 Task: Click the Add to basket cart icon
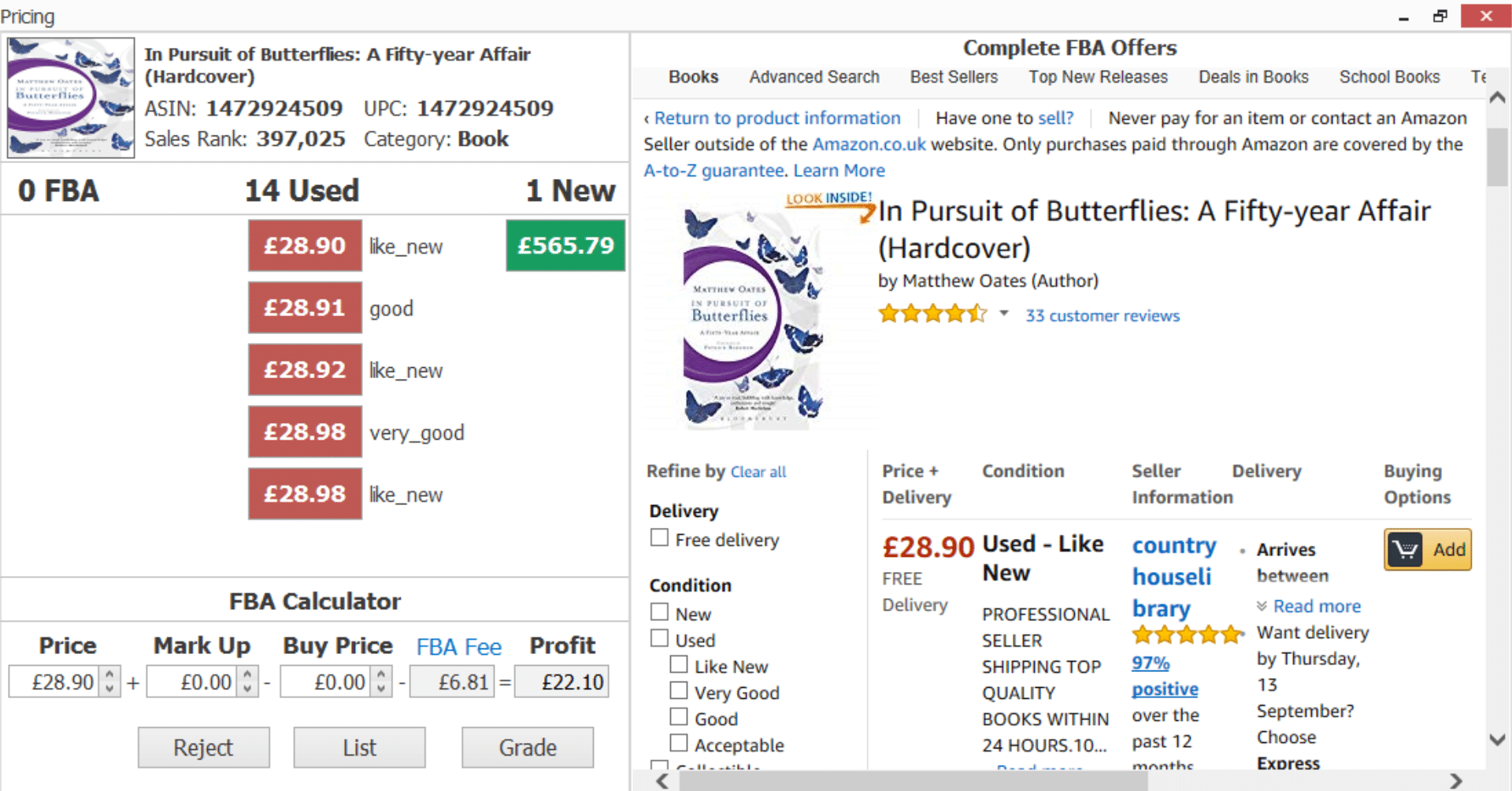[1406, 549]
